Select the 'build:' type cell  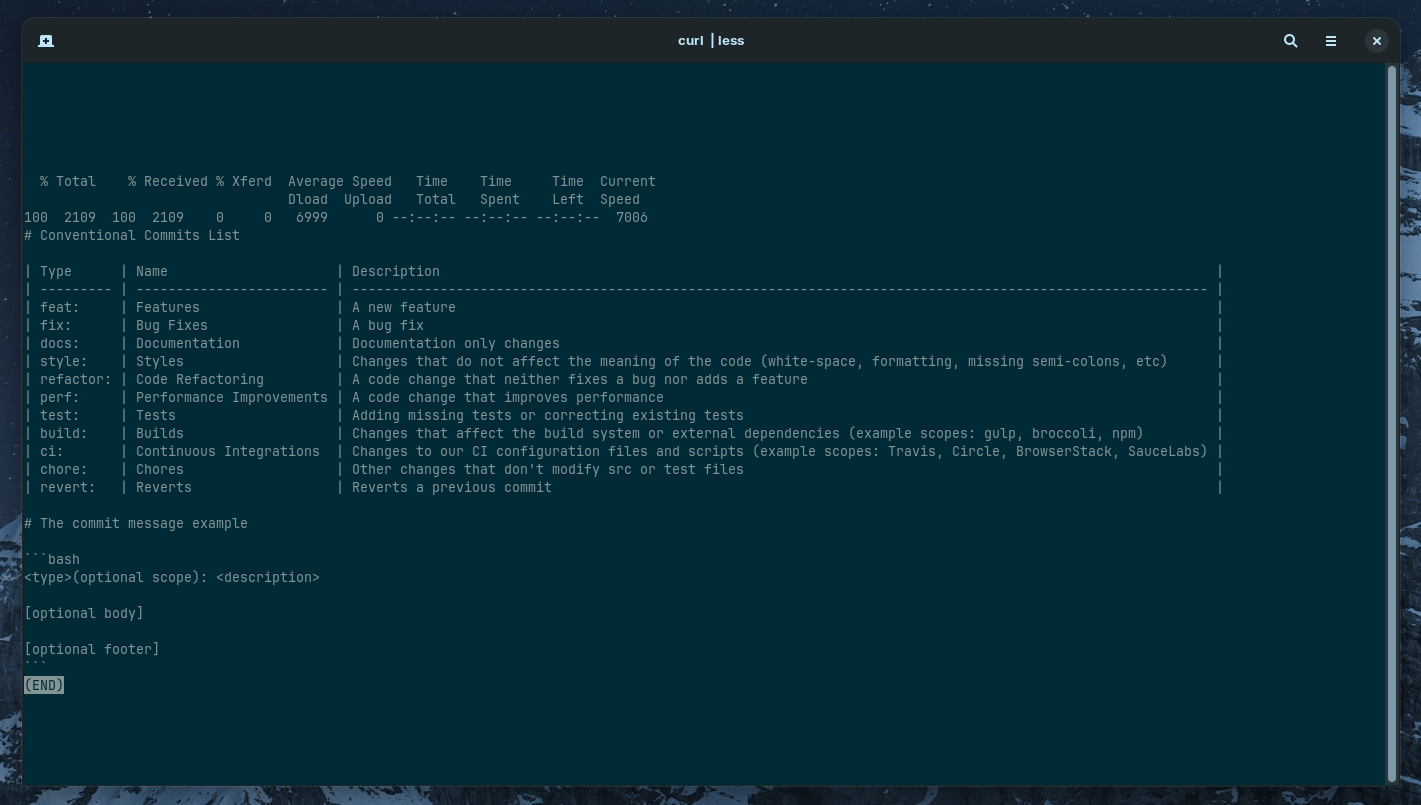[64, 434]
